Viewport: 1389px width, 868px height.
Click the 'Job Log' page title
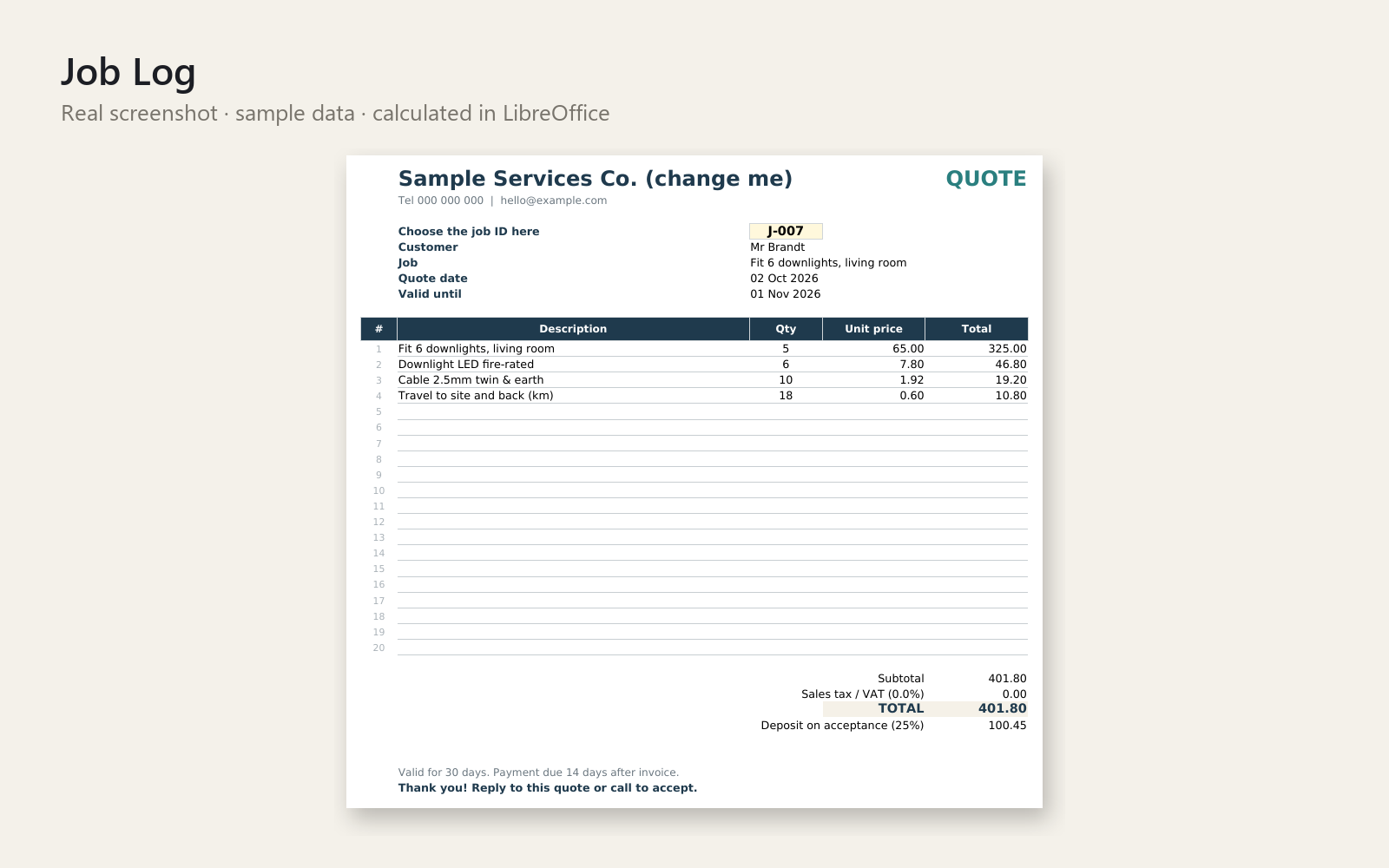pyautogui.click(x=128, y=72)
